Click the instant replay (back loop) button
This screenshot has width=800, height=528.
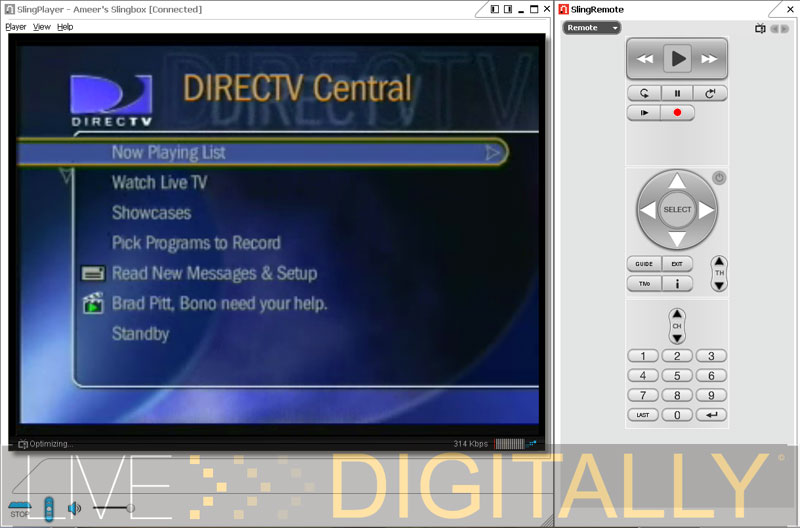(x=644, y=93)
